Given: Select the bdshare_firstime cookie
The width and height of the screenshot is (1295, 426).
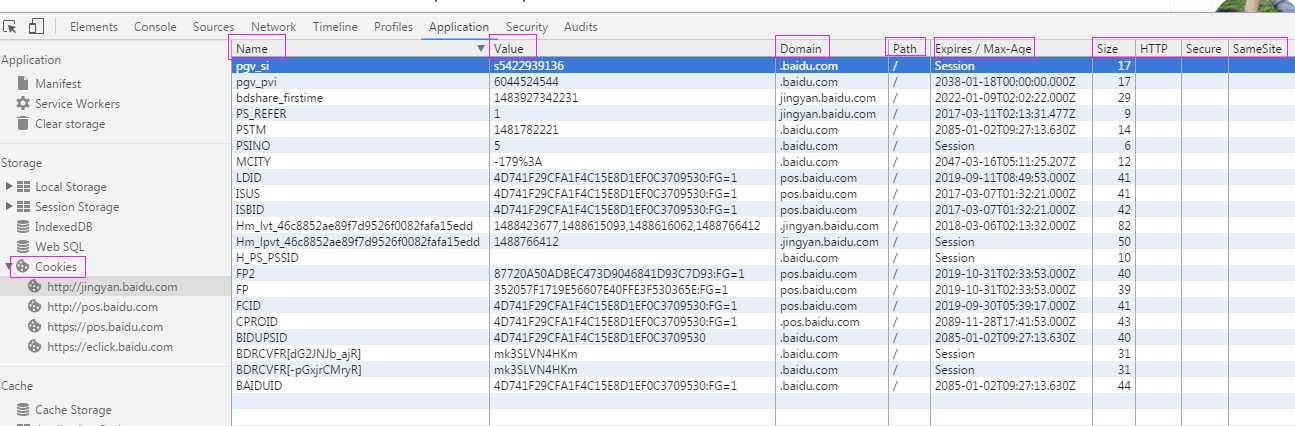Looking at the screenshot, I should (763, 98).
